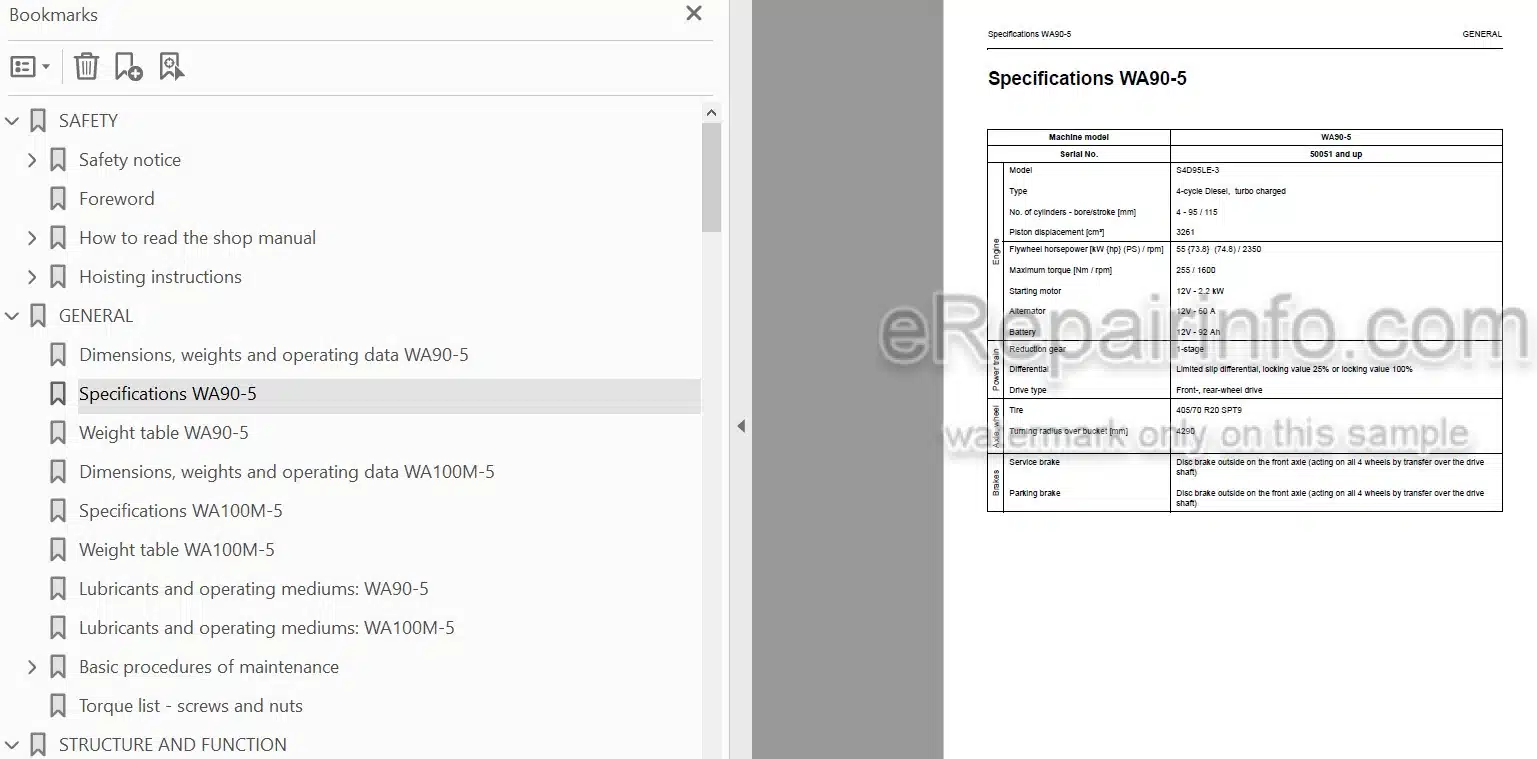Open Dimensions, weights and operating data WA100M-5
This screenshot has width=1537, height=759.
coord(287,472)
